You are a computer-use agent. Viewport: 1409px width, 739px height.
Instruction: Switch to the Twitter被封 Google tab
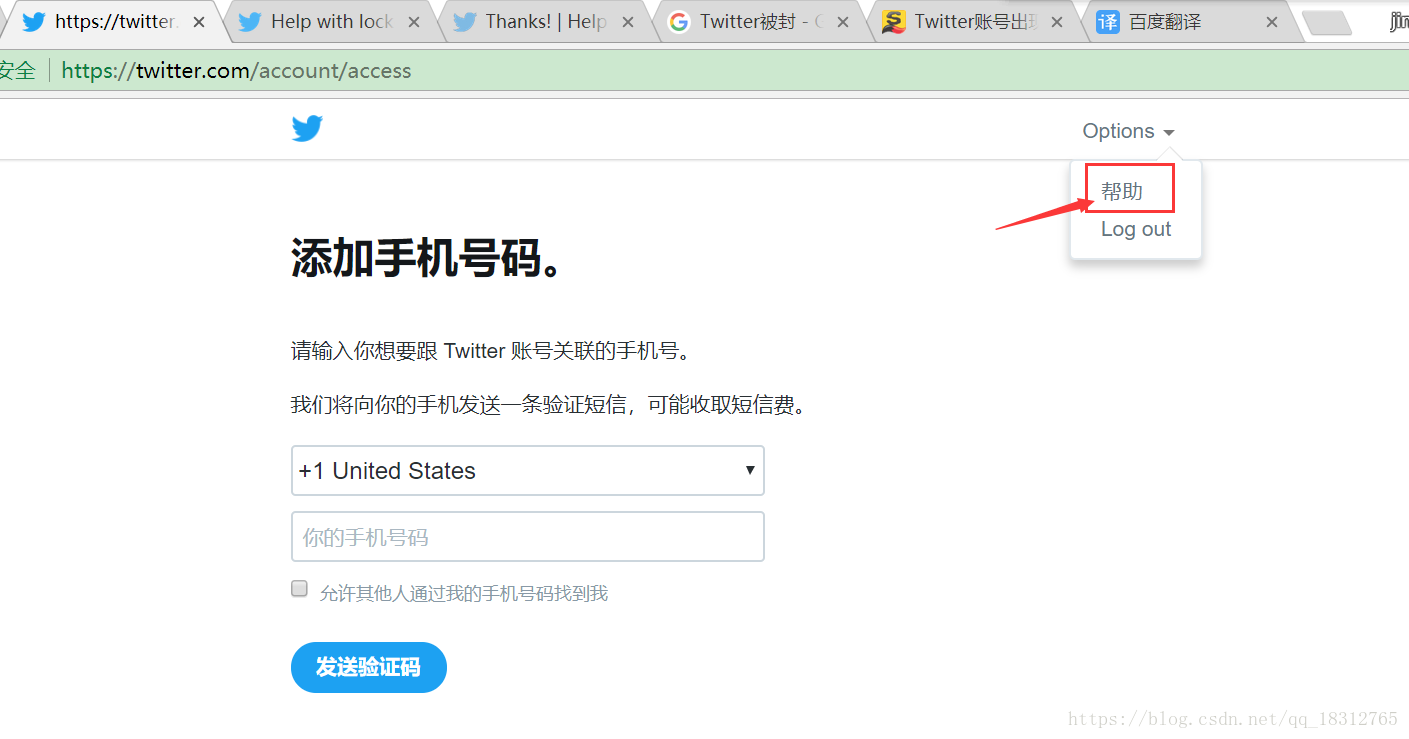[x=761, y=21]
